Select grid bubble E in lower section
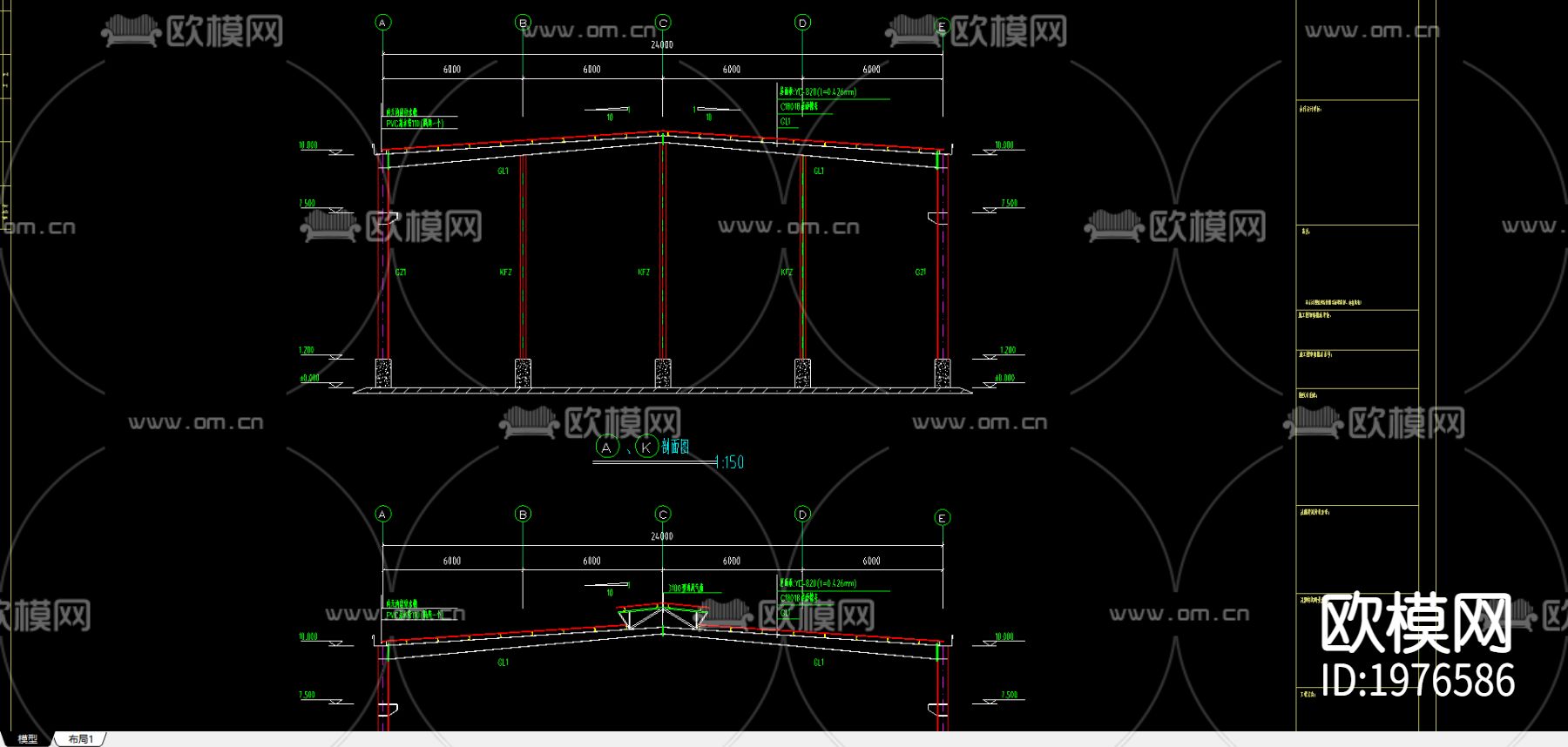 (942, 518)
